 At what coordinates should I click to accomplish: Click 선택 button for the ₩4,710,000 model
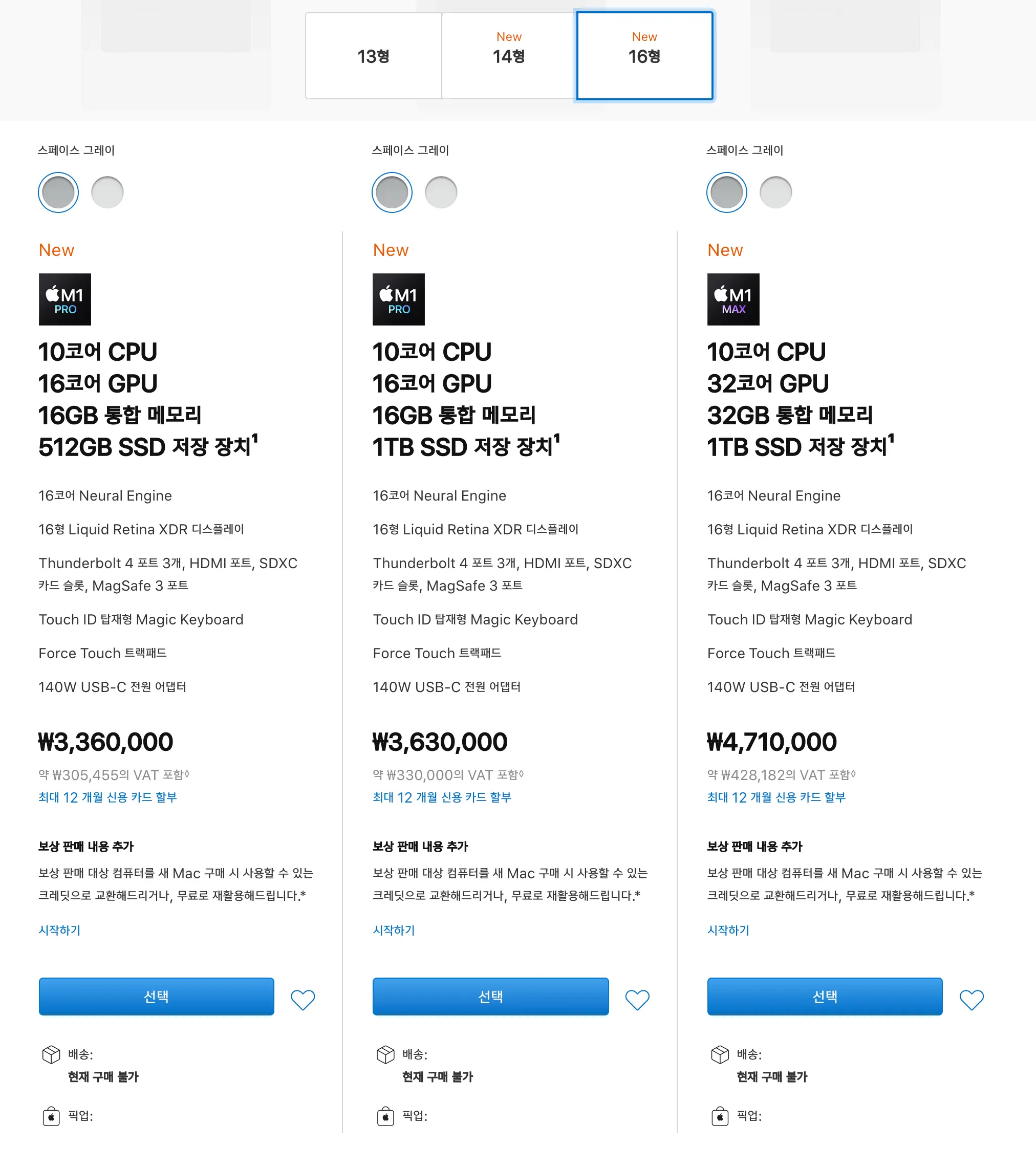point(825,997)
